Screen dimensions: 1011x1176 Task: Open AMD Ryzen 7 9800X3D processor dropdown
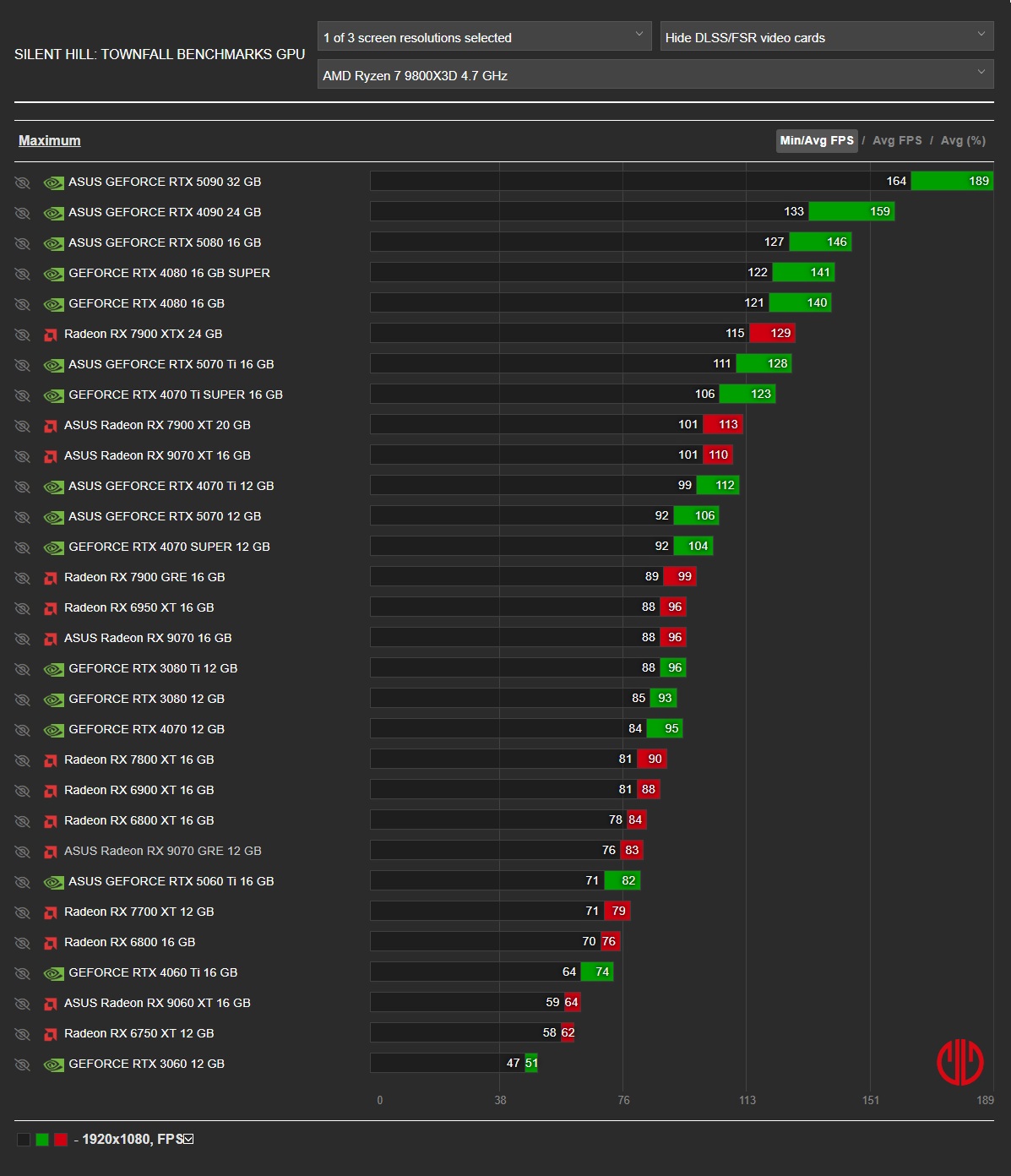tap(655, 75)
